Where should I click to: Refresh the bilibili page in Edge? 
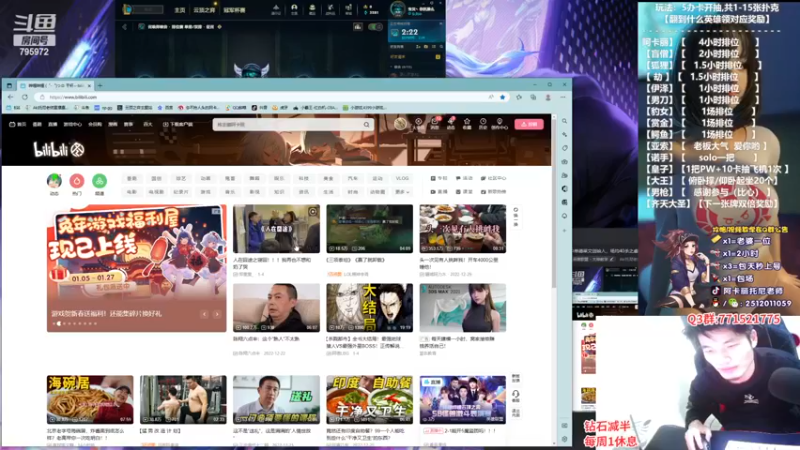24,97
